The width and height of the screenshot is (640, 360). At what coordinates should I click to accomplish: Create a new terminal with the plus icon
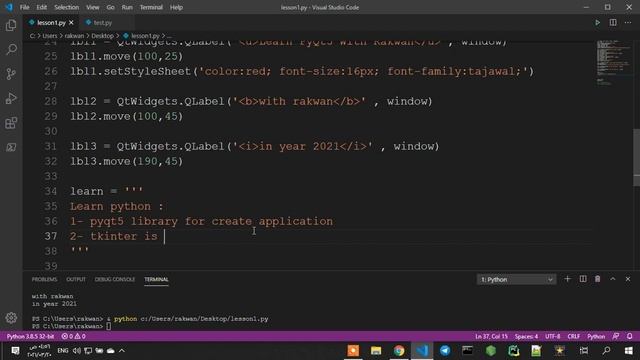click(x=567, y=279)
